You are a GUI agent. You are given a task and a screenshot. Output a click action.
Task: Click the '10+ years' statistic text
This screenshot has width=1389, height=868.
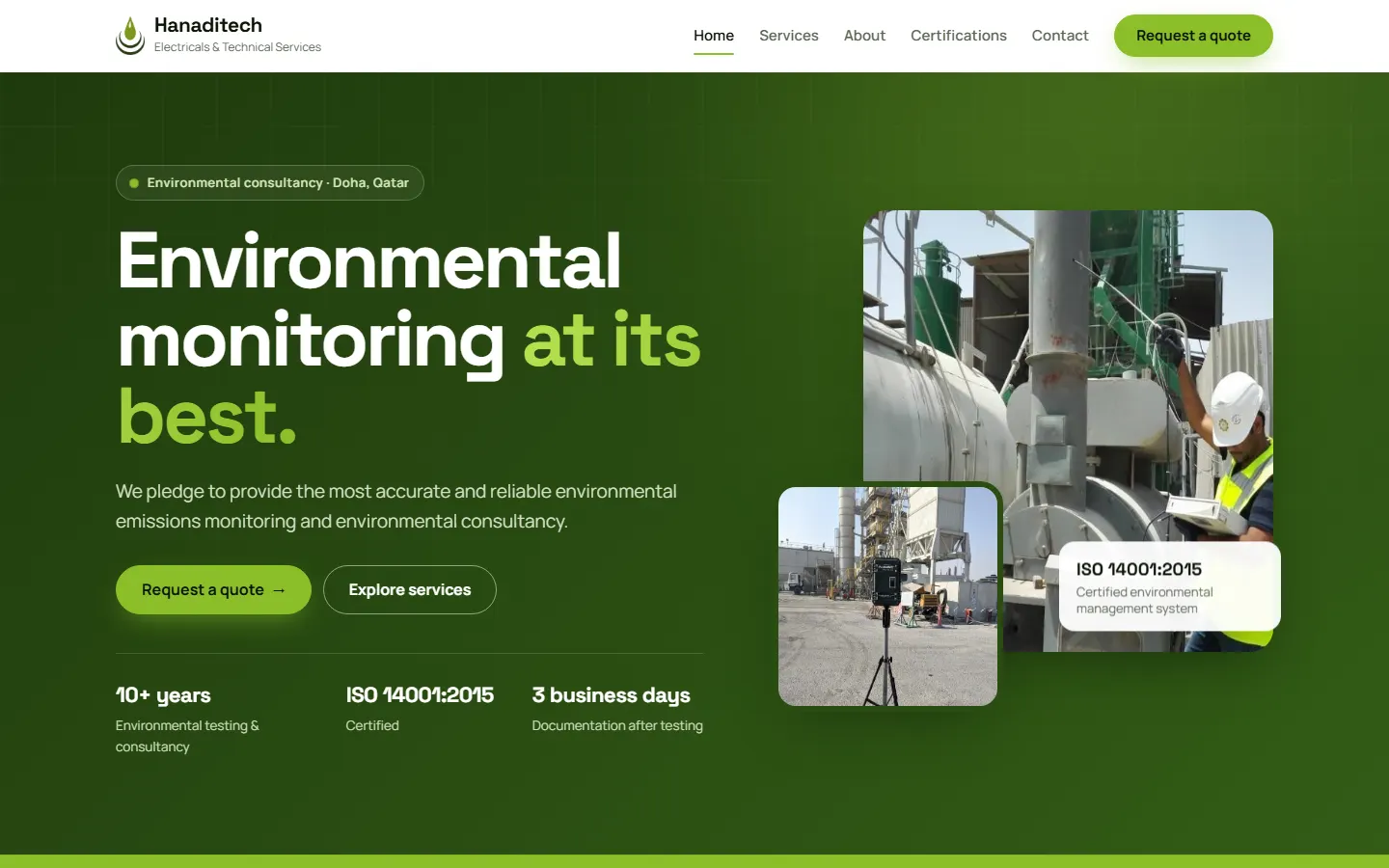(163, 694)
